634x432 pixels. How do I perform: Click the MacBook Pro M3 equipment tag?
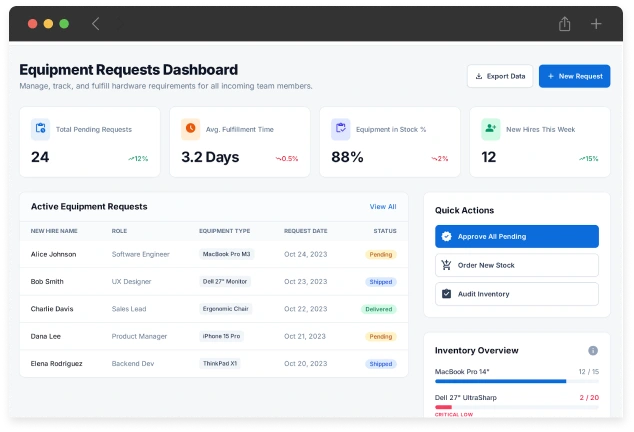tap(226, 254)
